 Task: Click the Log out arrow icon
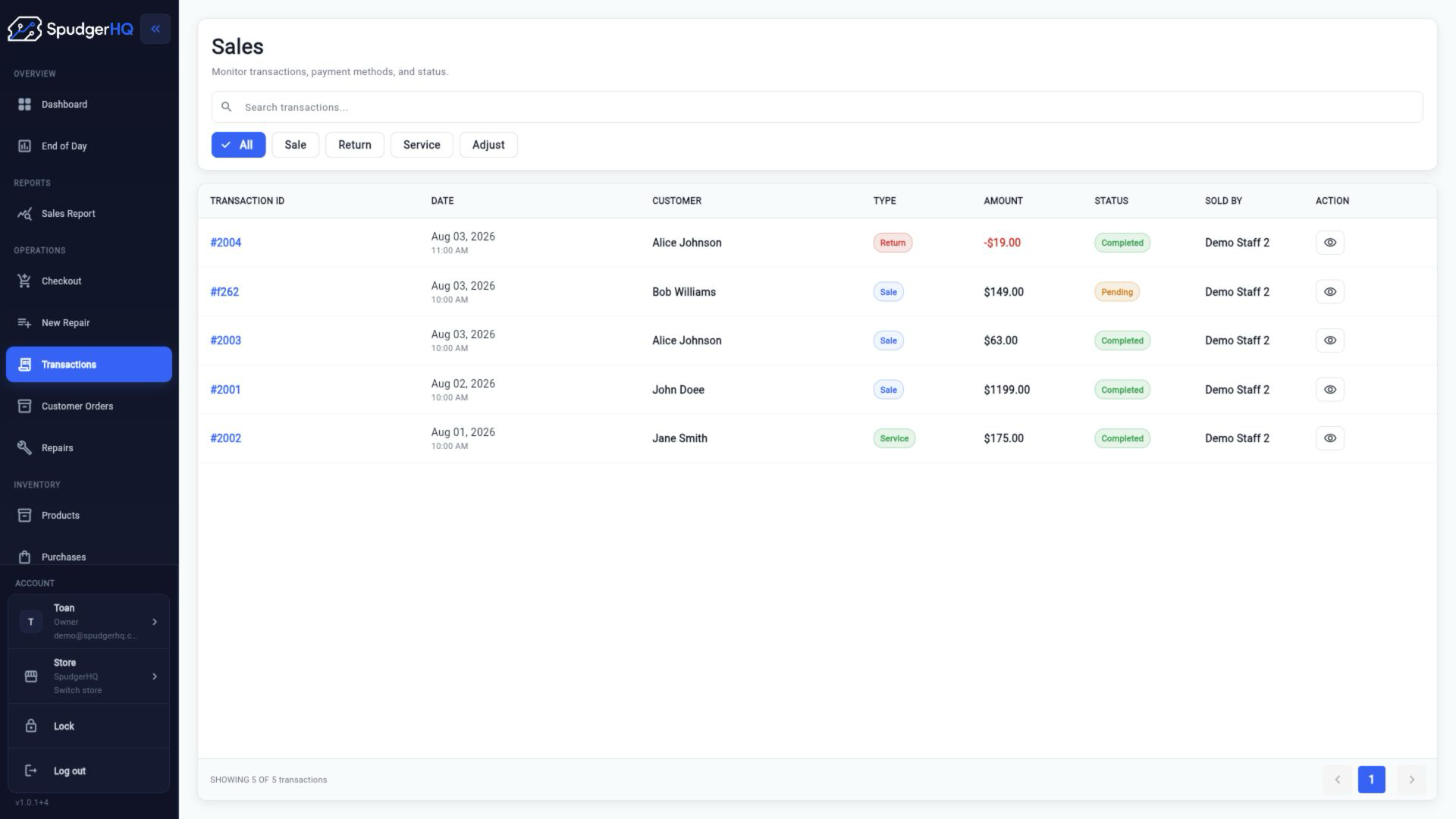31,770
